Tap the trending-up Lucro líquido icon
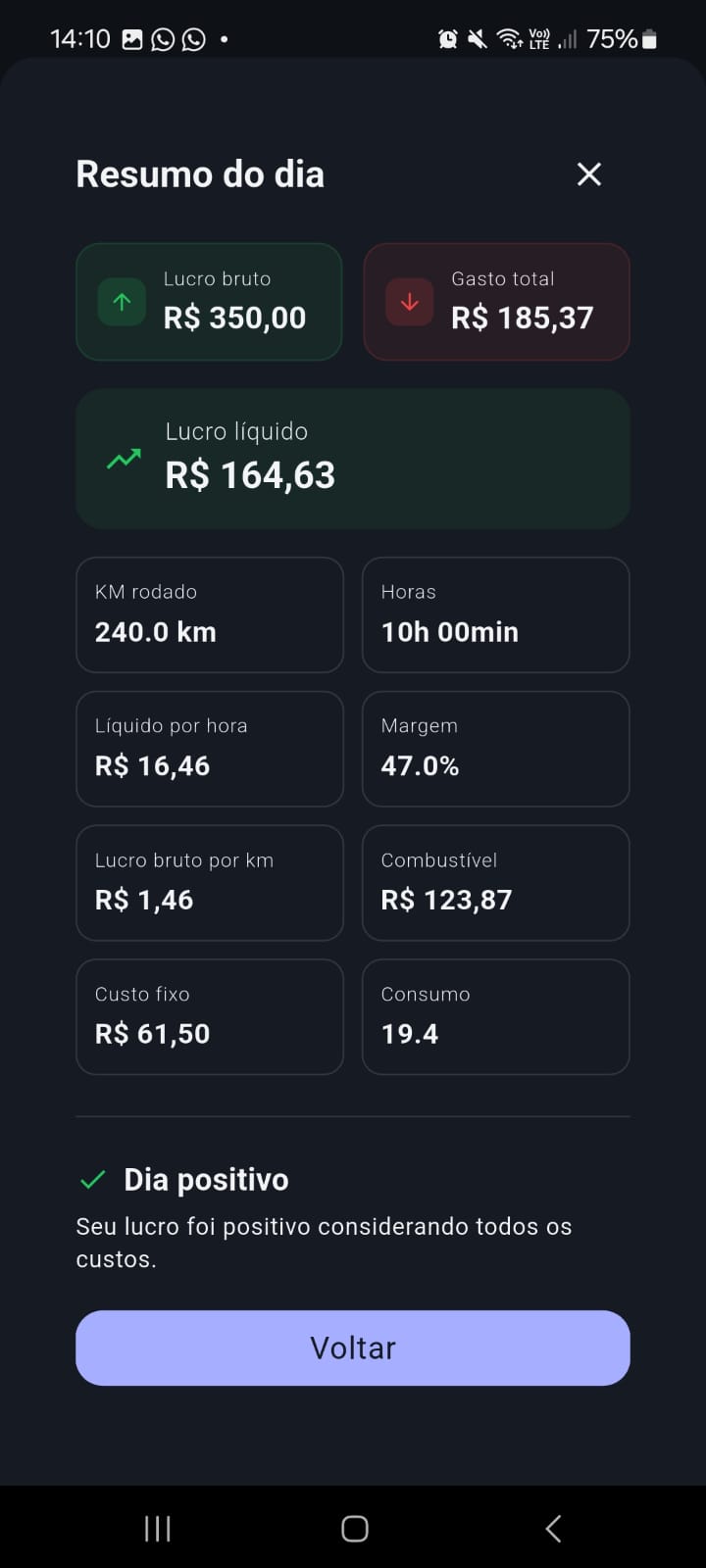The width and height of the screenshot is (706, 1568). click(x=124, y=459)
